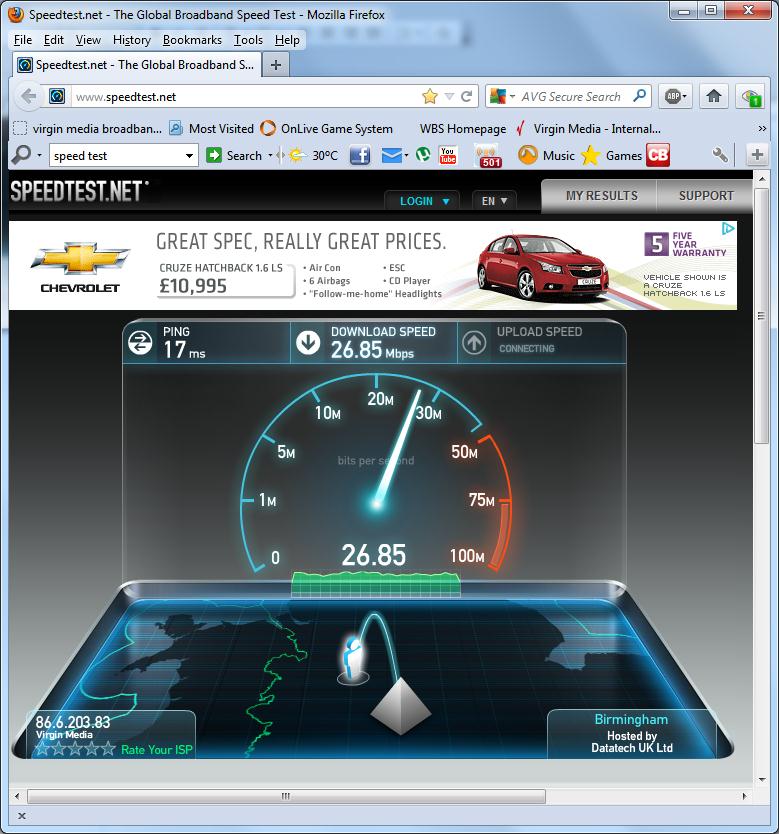The image size is (779, 834).
Task: Click the toolbar search magnifier icon
Action: coord(21,155)
